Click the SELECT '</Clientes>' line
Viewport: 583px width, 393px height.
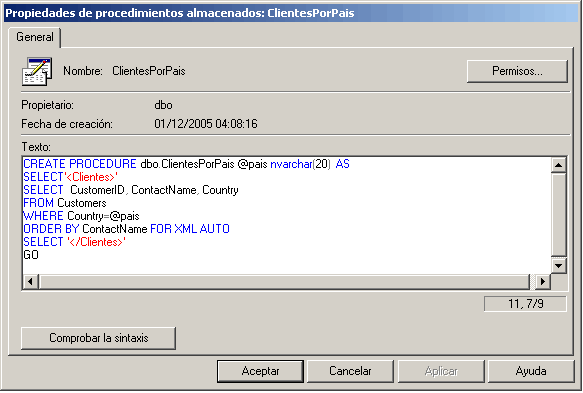click(74, 242)
